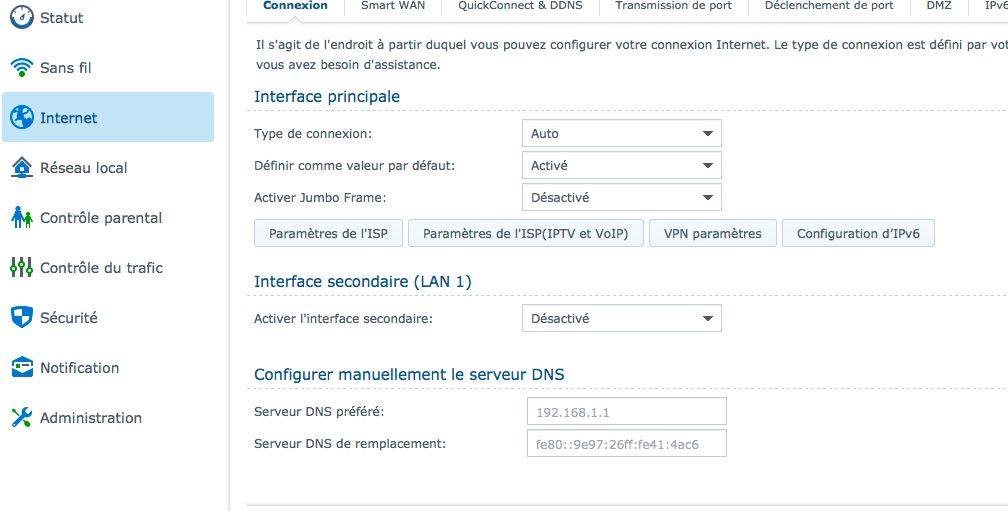
Task: Click the Paramètres de l'ISP button
Action: pyautogui.click(x=329, y=234)
